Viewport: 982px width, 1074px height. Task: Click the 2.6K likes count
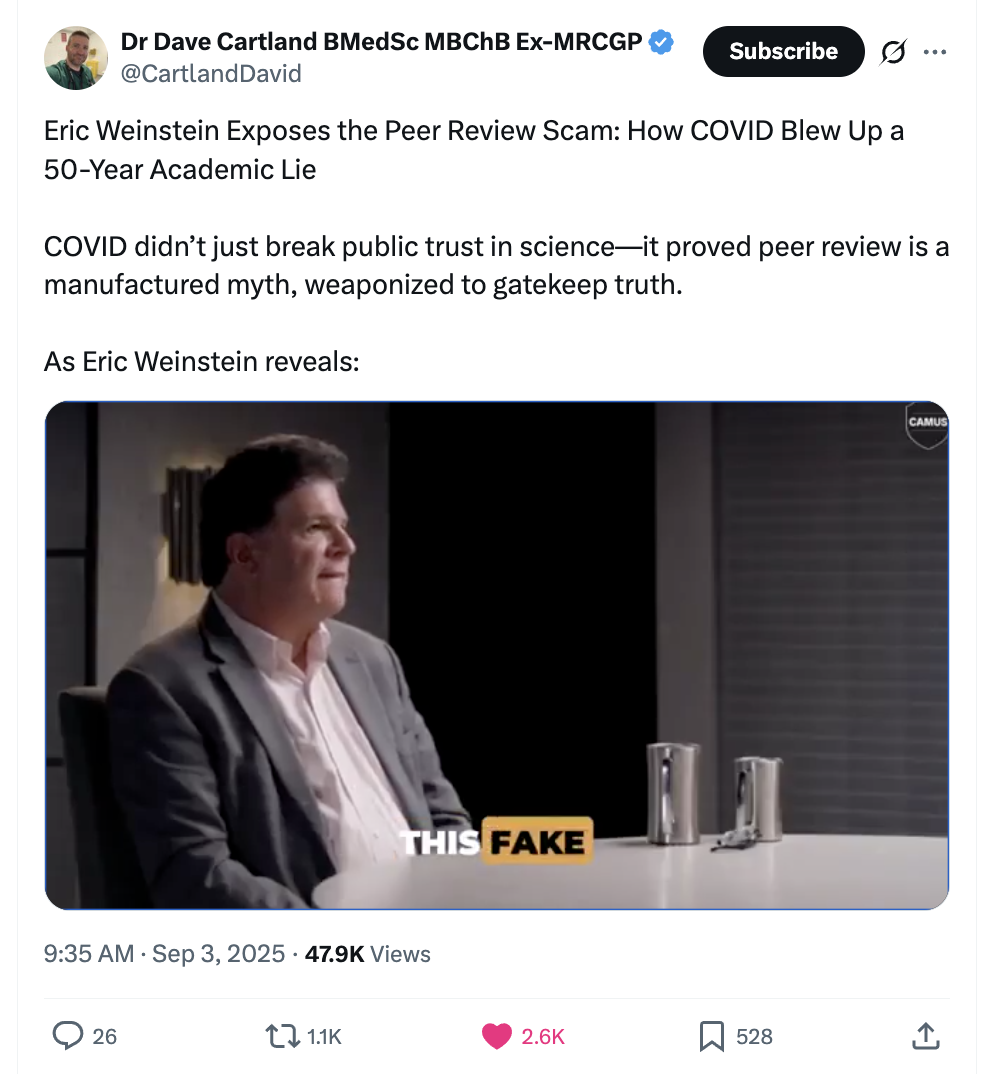(x=543, y=1036)
